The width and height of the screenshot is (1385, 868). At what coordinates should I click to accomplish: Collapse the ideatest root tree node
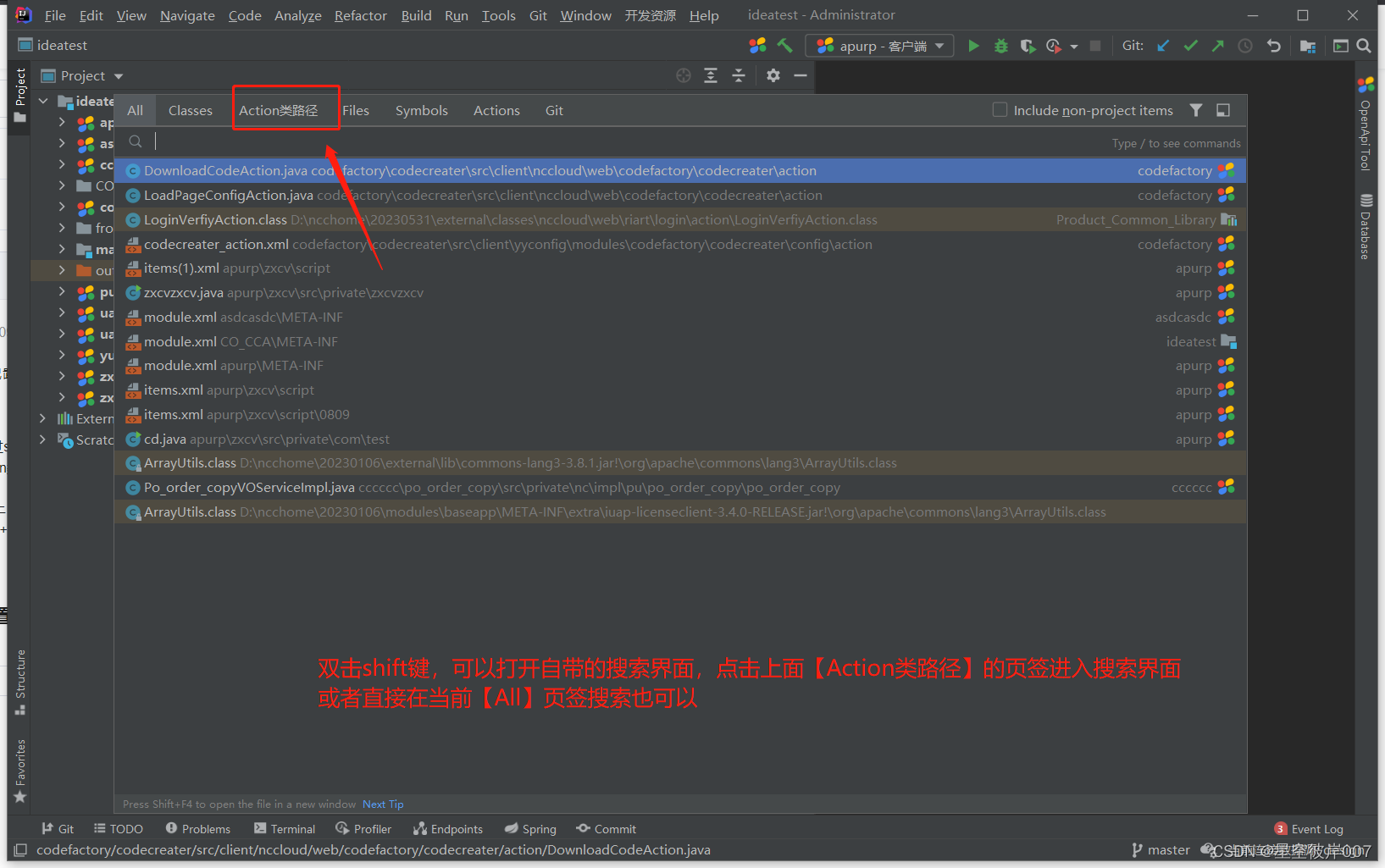(x=43, y=102)
